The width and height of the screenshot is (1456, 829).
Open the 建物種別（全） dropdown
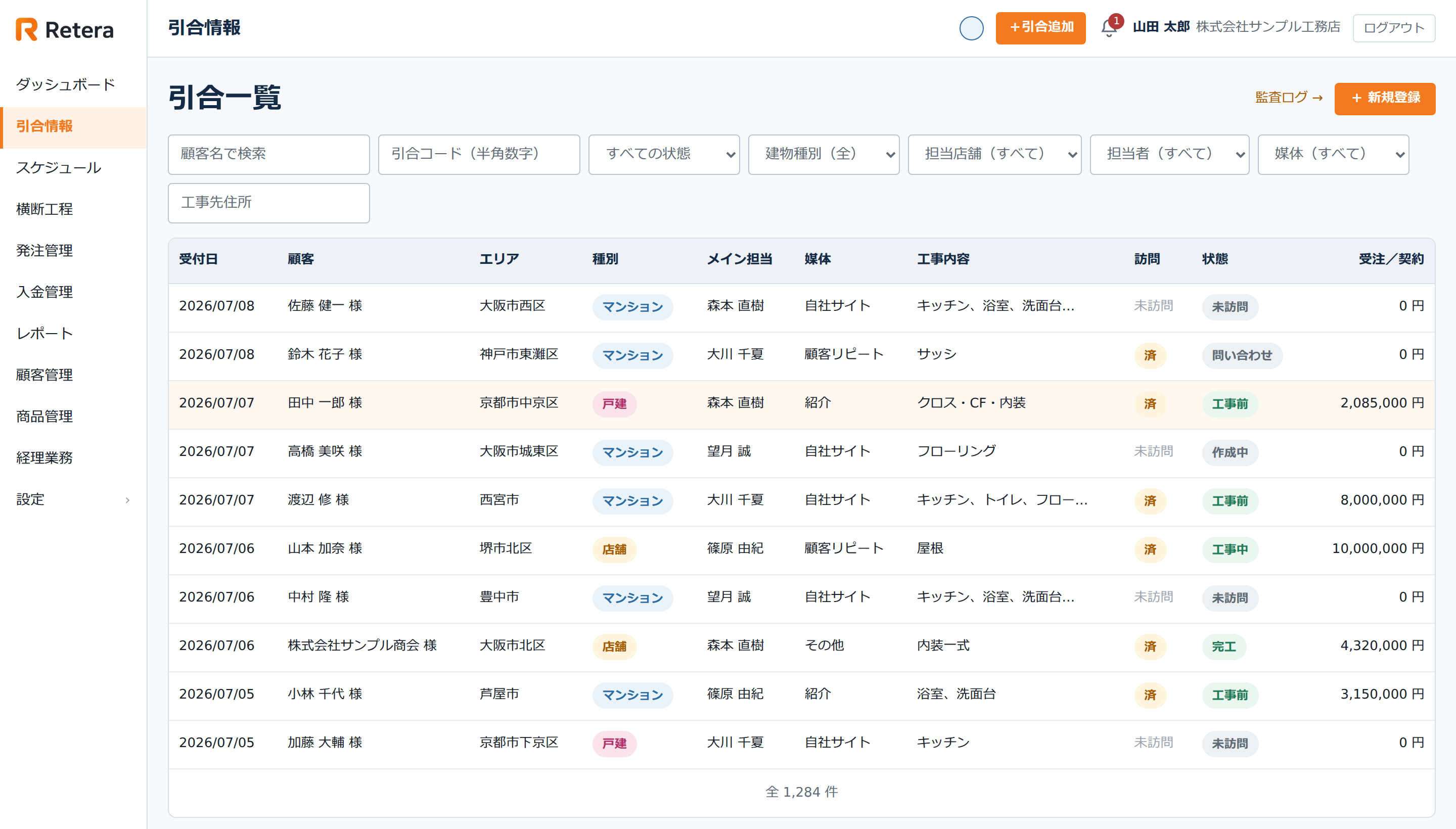coord(824,154)
